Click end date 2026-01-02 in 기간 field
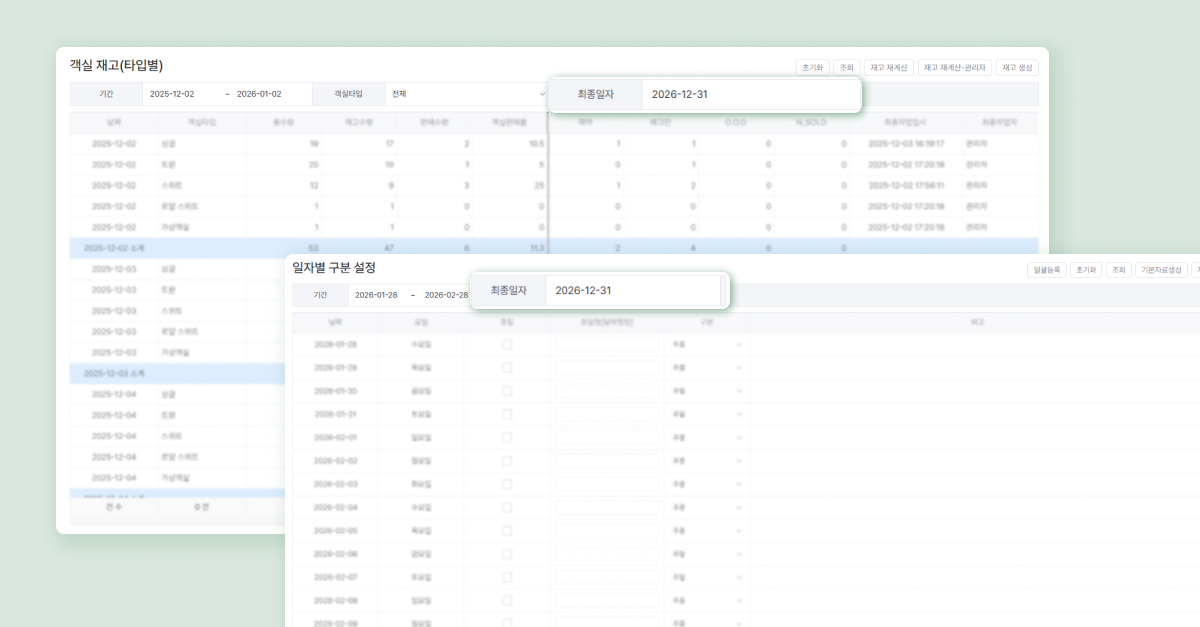Viewport: 1200px width, 627px height. tap(259, 94)
